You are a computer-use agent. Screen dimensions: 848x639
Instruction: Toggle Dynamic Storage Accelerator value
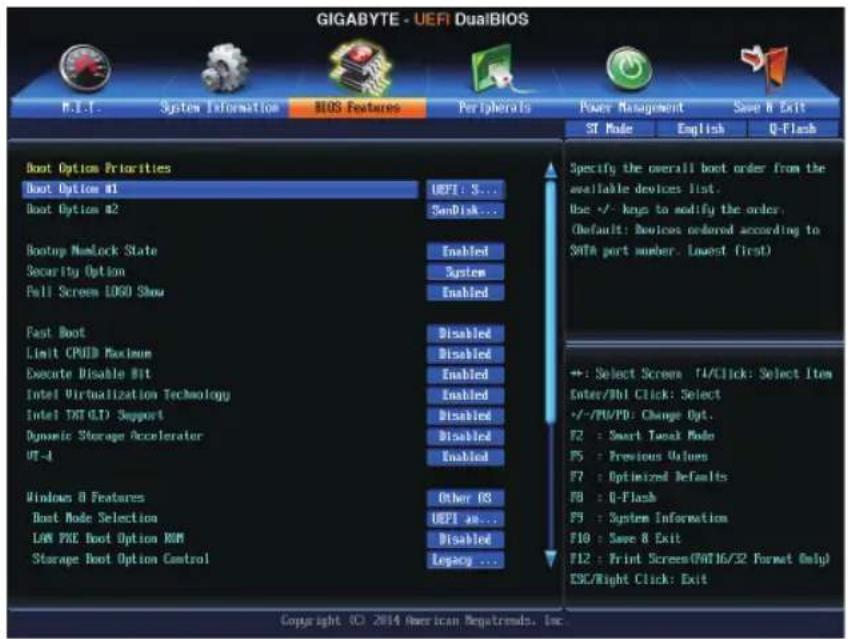pos(466,436)
